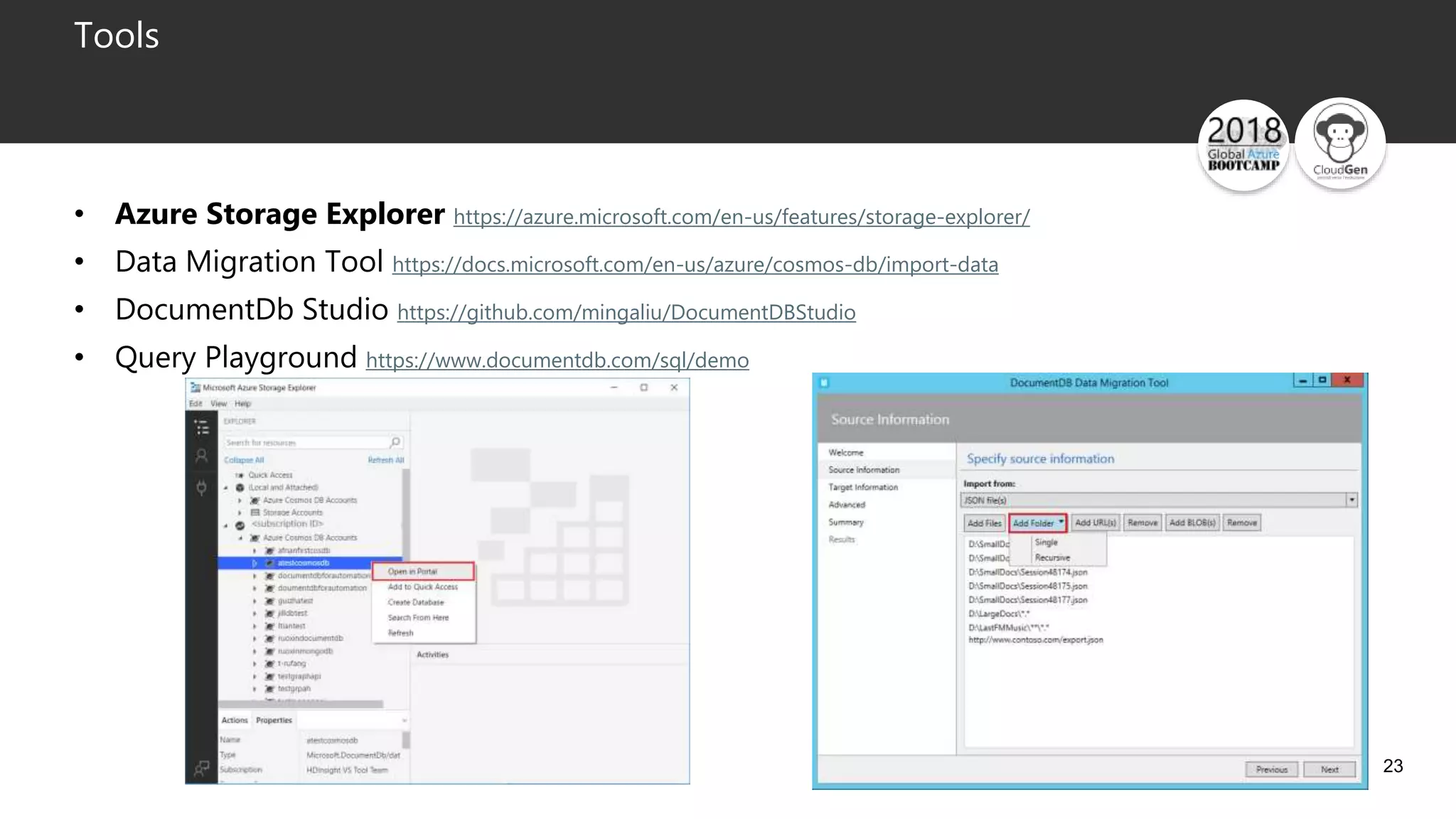Screen dimensions: 1456x819
Task: Click the Explorer tree horizontal scrollbar
Action: click(x=301, y=704)
